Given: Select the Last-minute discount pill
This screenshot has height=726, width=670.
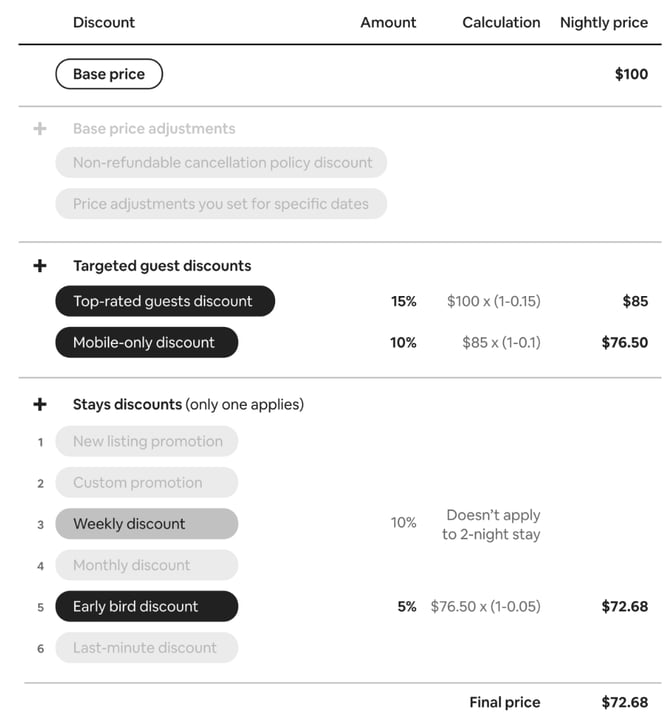Looking at the screenshot, I should pos(147,647).
